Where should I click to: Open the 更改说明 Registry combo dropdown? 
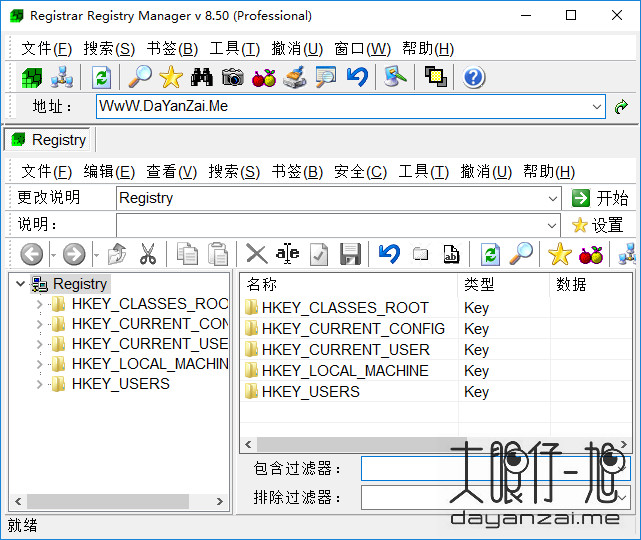[x=552, y=198]
